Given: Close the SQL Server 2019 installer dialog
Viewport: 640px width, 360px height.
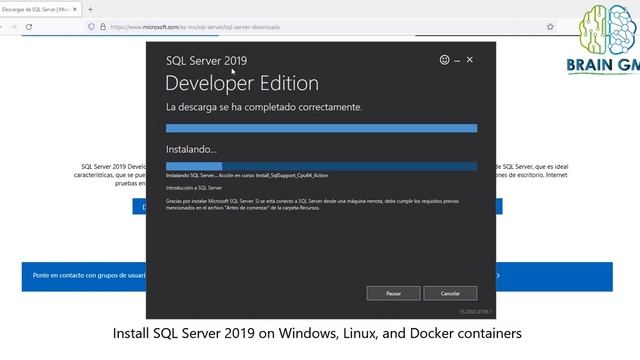Looking at the screenshot, I should [470, 60].
